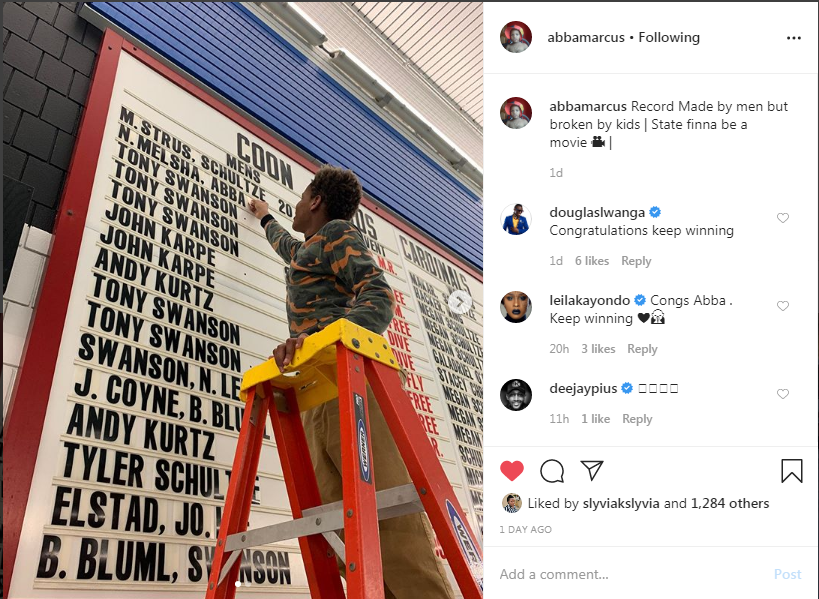Share post via paper plane icon
819x599 pixels.
(x=592, y=470)
